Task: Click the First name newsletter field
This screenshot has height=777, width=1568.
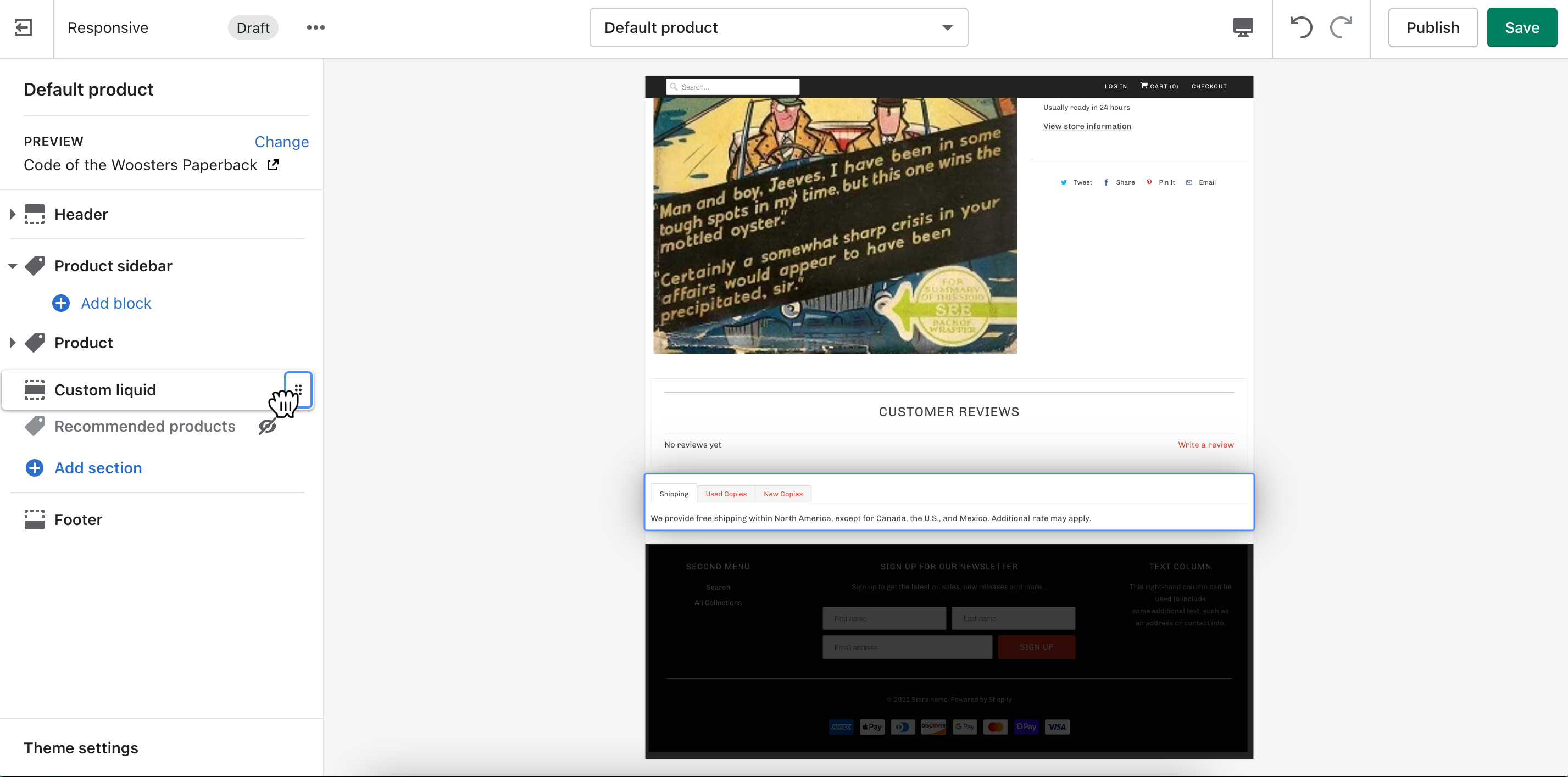Action: click(884, 618)
